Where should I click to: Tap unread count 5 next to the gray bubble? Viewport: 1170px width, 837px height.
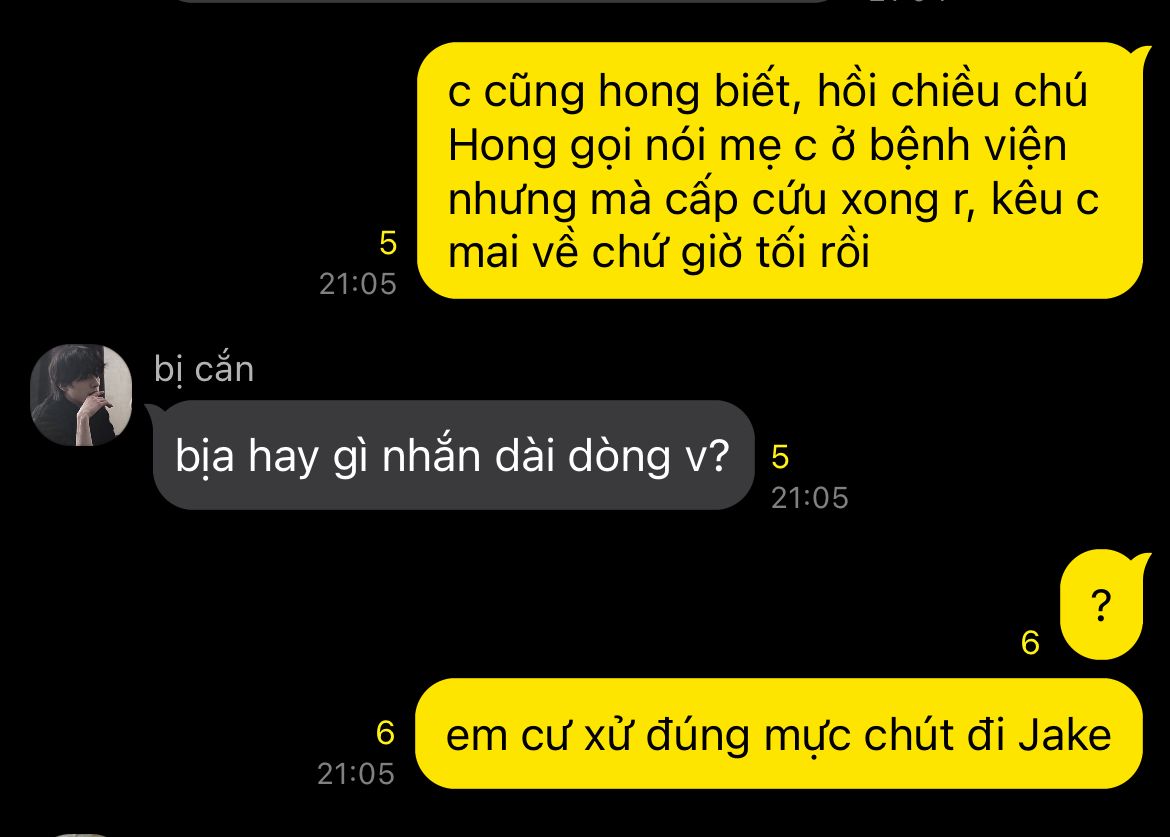coord(780,457)
